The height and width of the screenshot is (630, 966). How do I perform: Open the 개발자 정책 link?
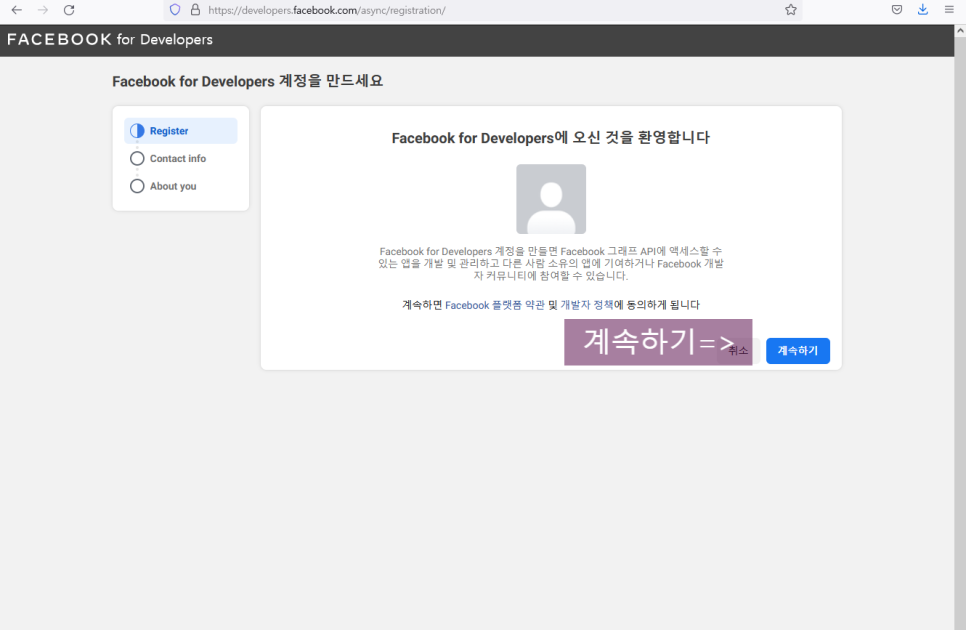pos(586,305)
